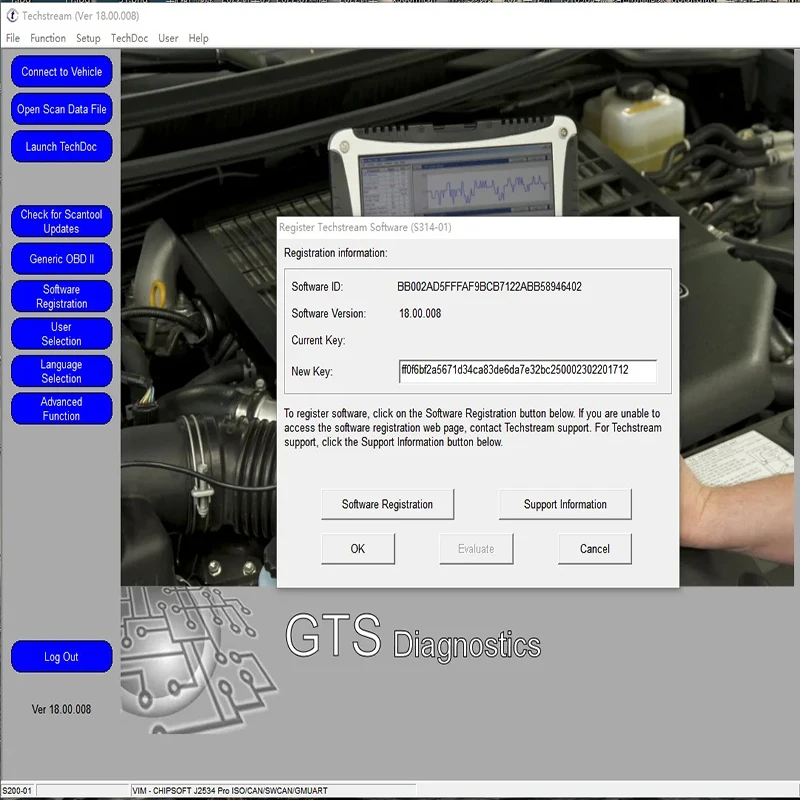Click the Registration information heading
Screen dimensions: 800x800
[335, 253]
